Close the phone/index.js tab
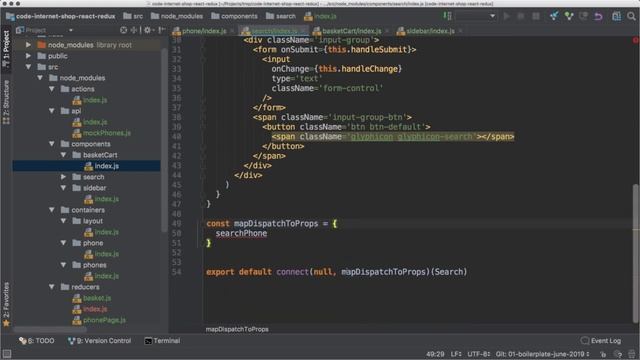The image size is (640, 360). tap(232, 31)
